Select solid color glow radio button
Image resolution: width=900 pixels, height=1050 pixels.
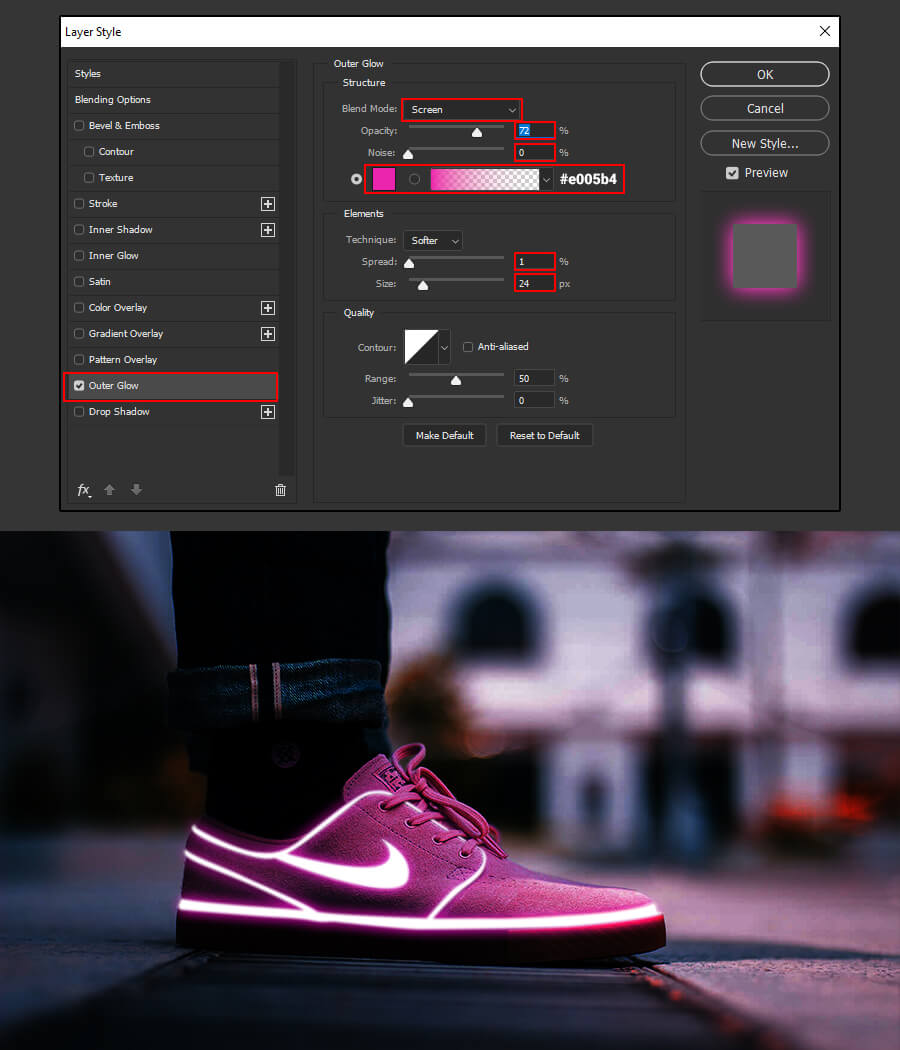pos(356,179)
